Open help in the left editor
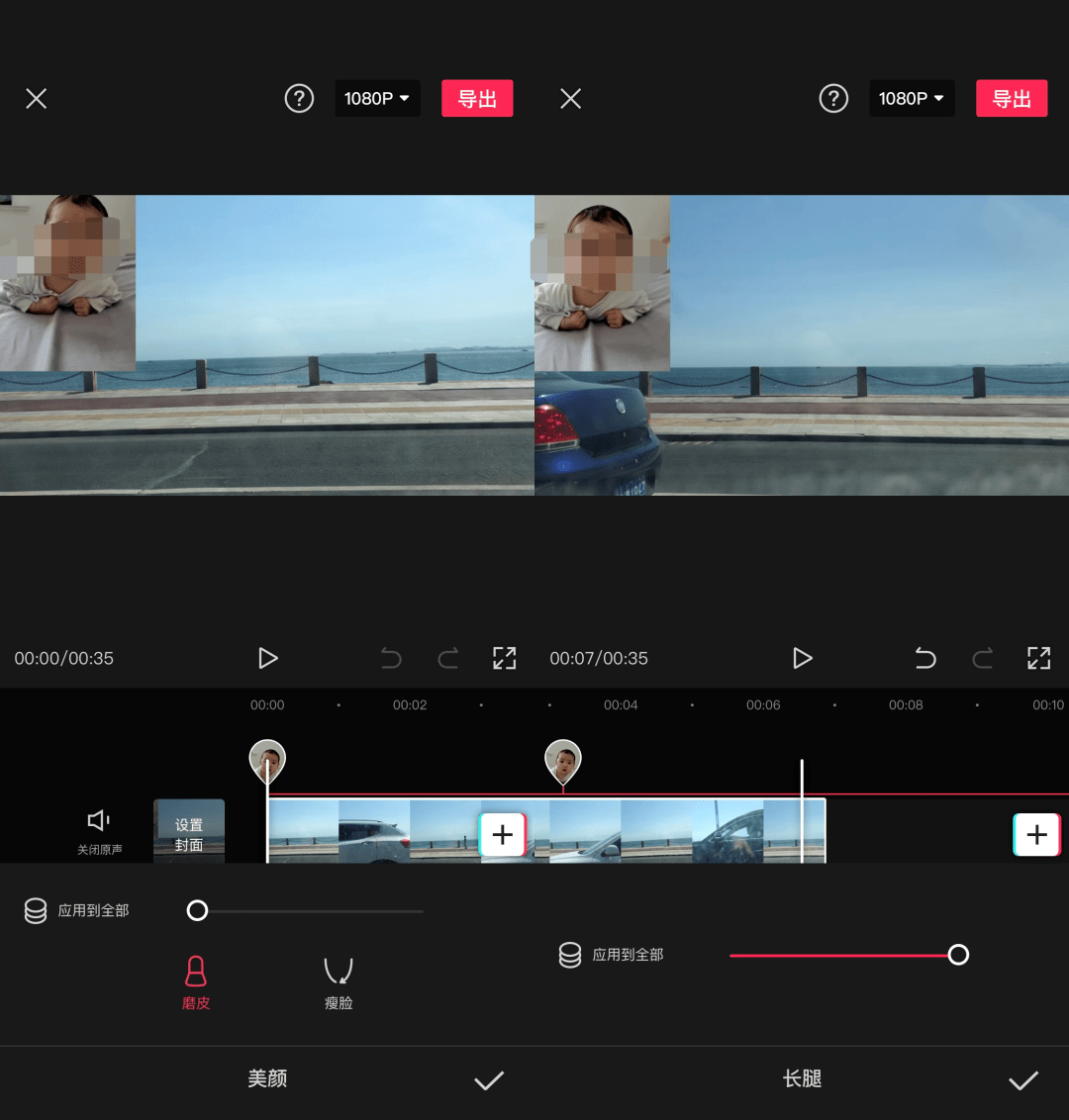 coord(299,99)
